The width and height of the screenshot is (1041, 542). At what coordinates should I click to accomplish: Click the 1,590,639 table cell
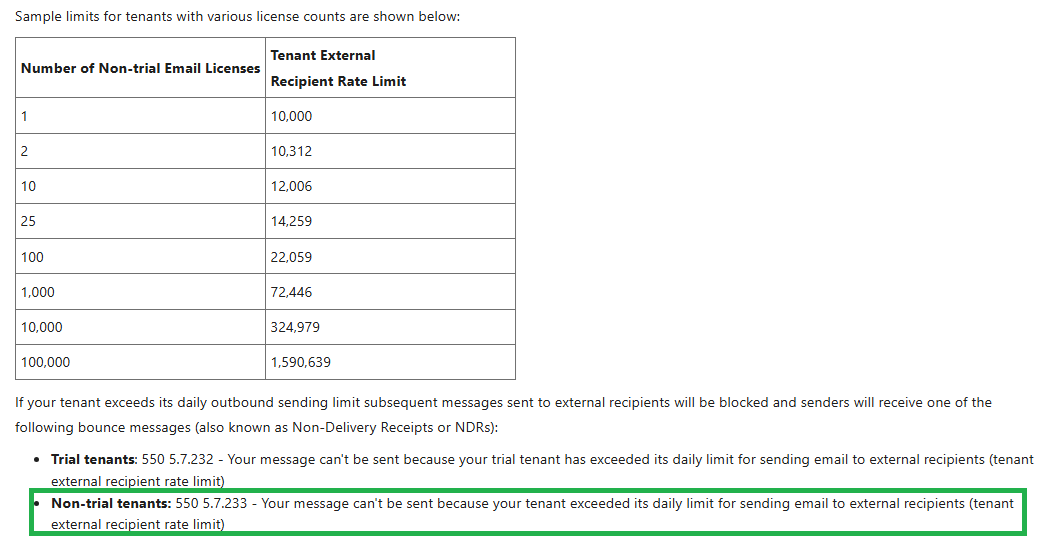tap(390, 362)
